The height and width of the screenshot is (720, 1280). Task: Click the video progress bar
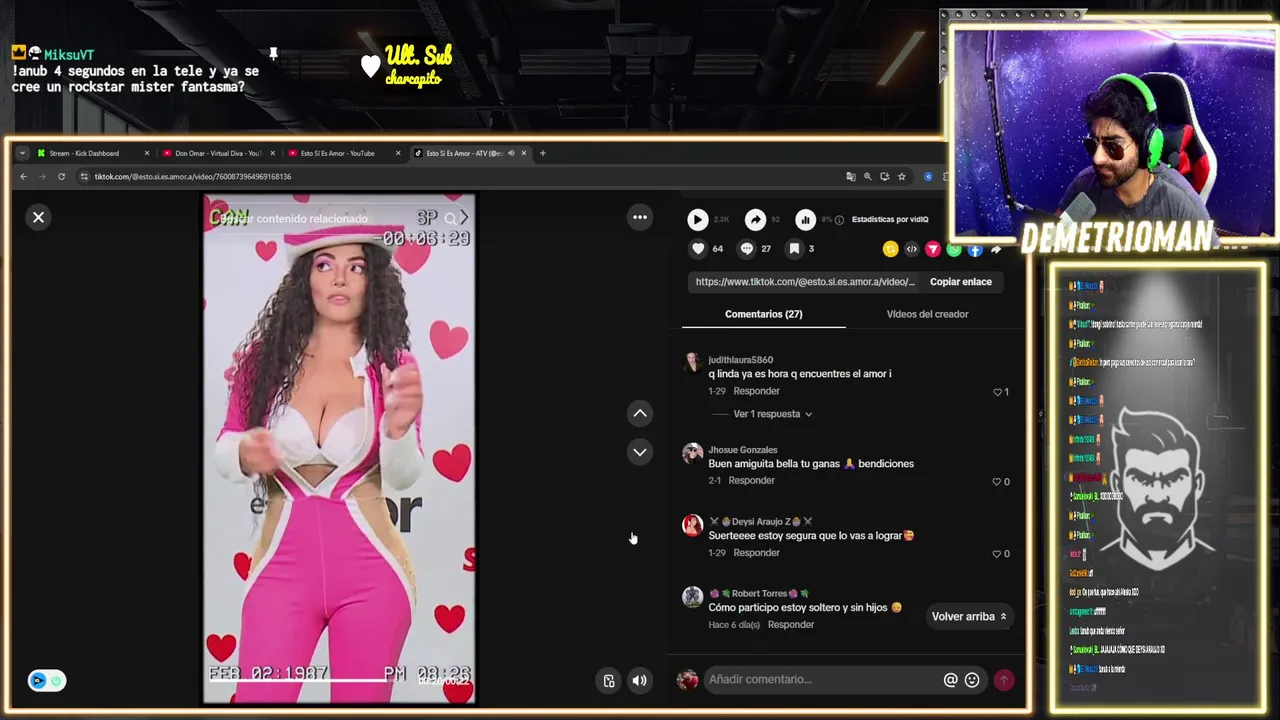point(338,680)
